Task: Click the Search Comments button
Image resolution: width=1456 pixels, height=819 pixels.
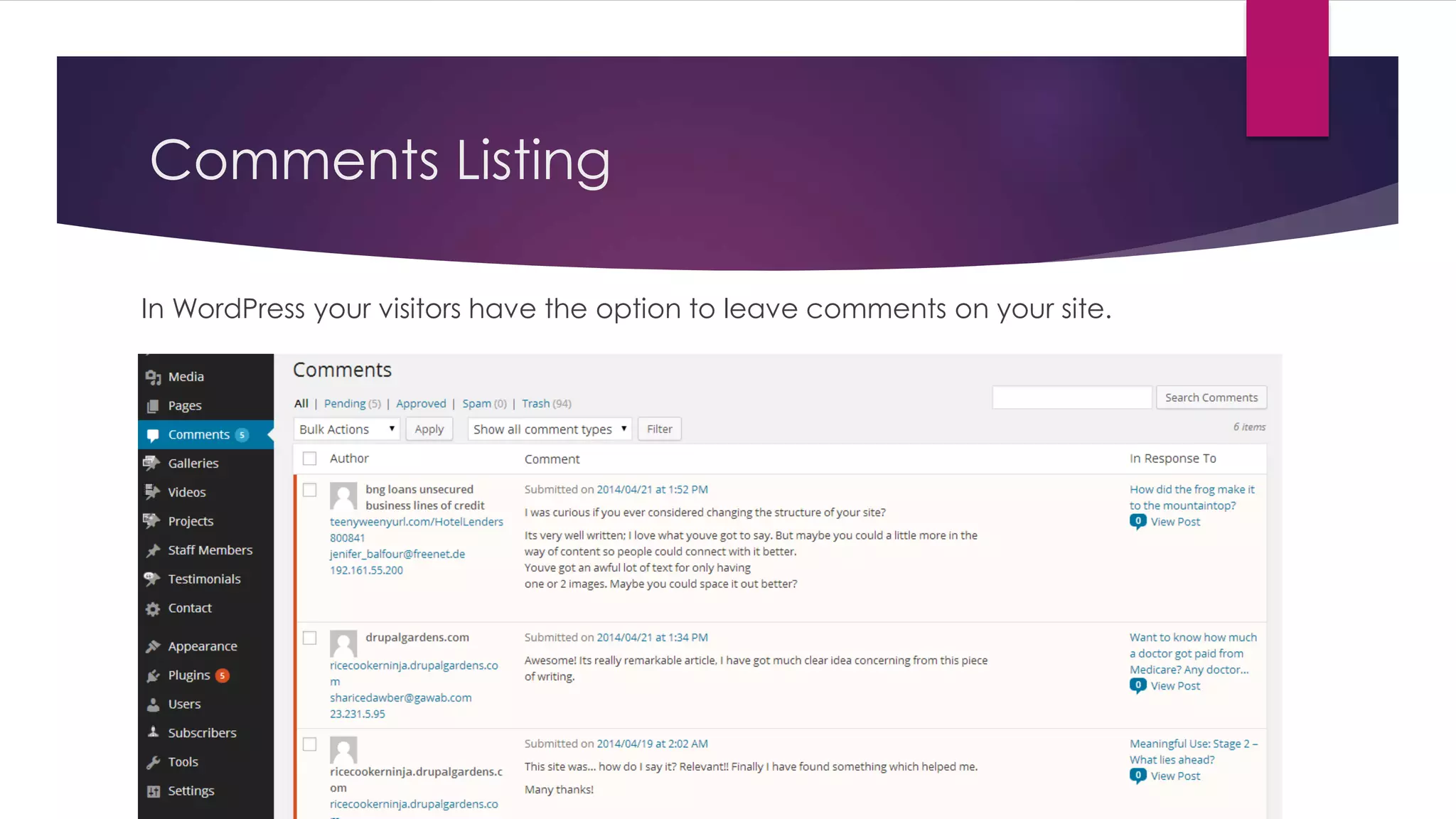Action: (1211, 398)
